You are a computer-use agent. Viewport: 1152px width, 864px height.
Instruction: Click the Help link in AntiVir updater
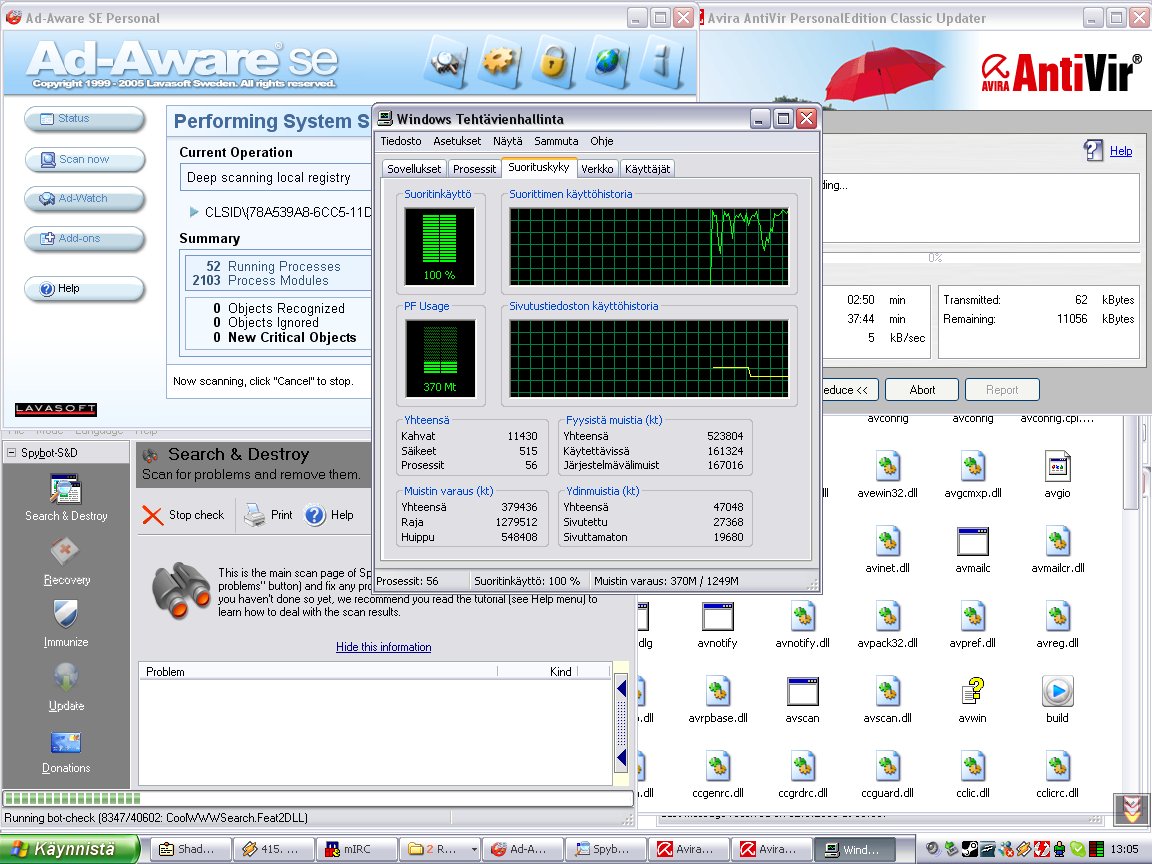click(x=1121, y=151)
